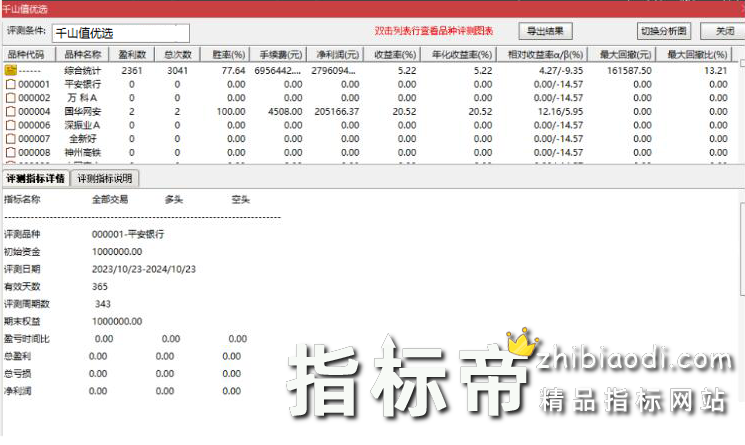Click the icon beside code 000002
The image size is (745, 445).
[x=10, y=98]
